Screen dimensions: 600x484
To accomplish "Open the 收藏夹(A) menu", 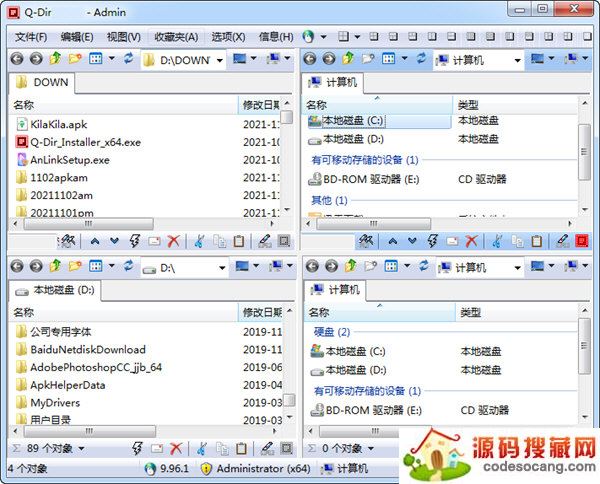I will click(176, 37).
